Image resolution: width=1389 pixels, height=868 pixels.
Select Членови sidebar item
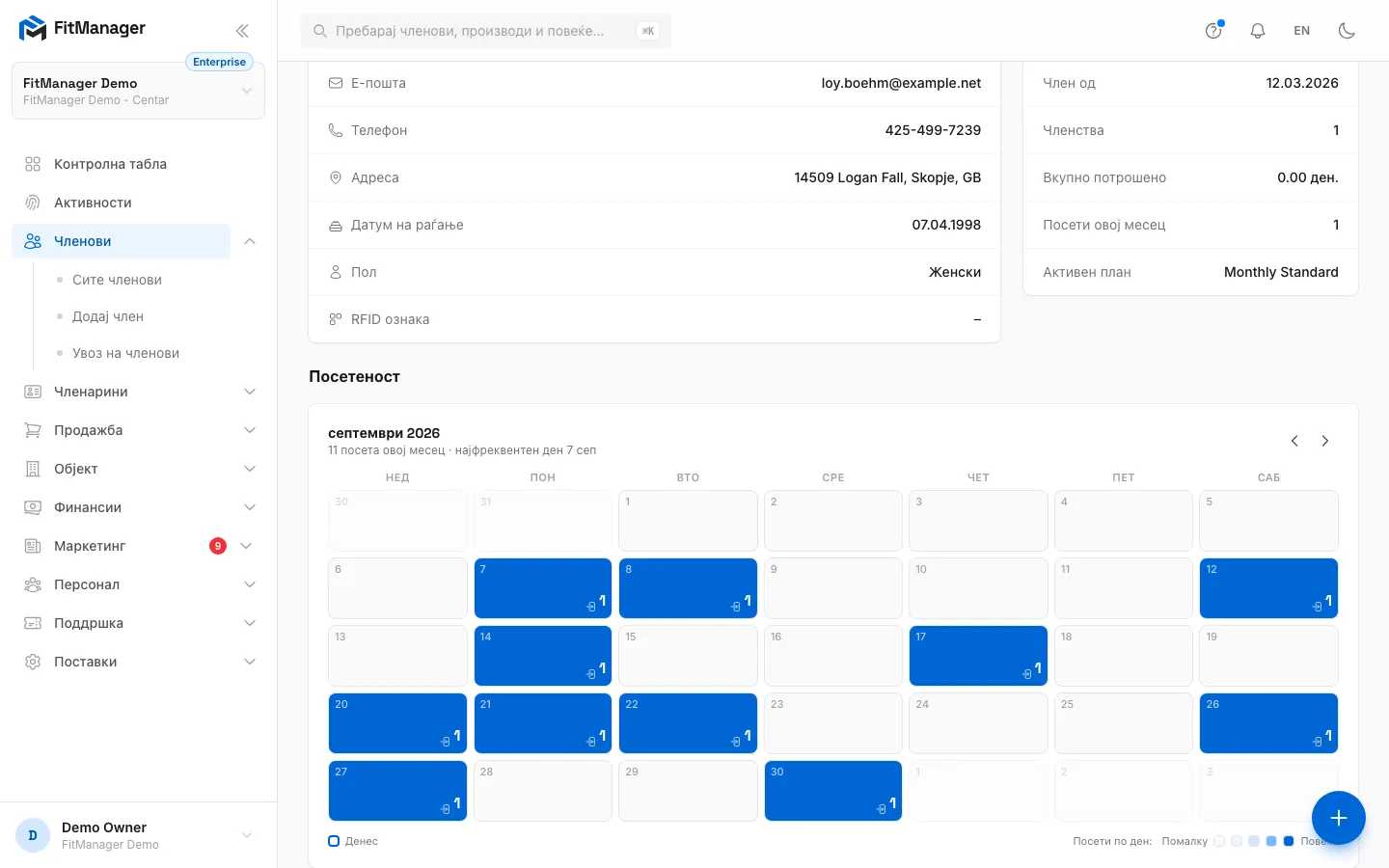pyautogui.click(x=121, y=241)
